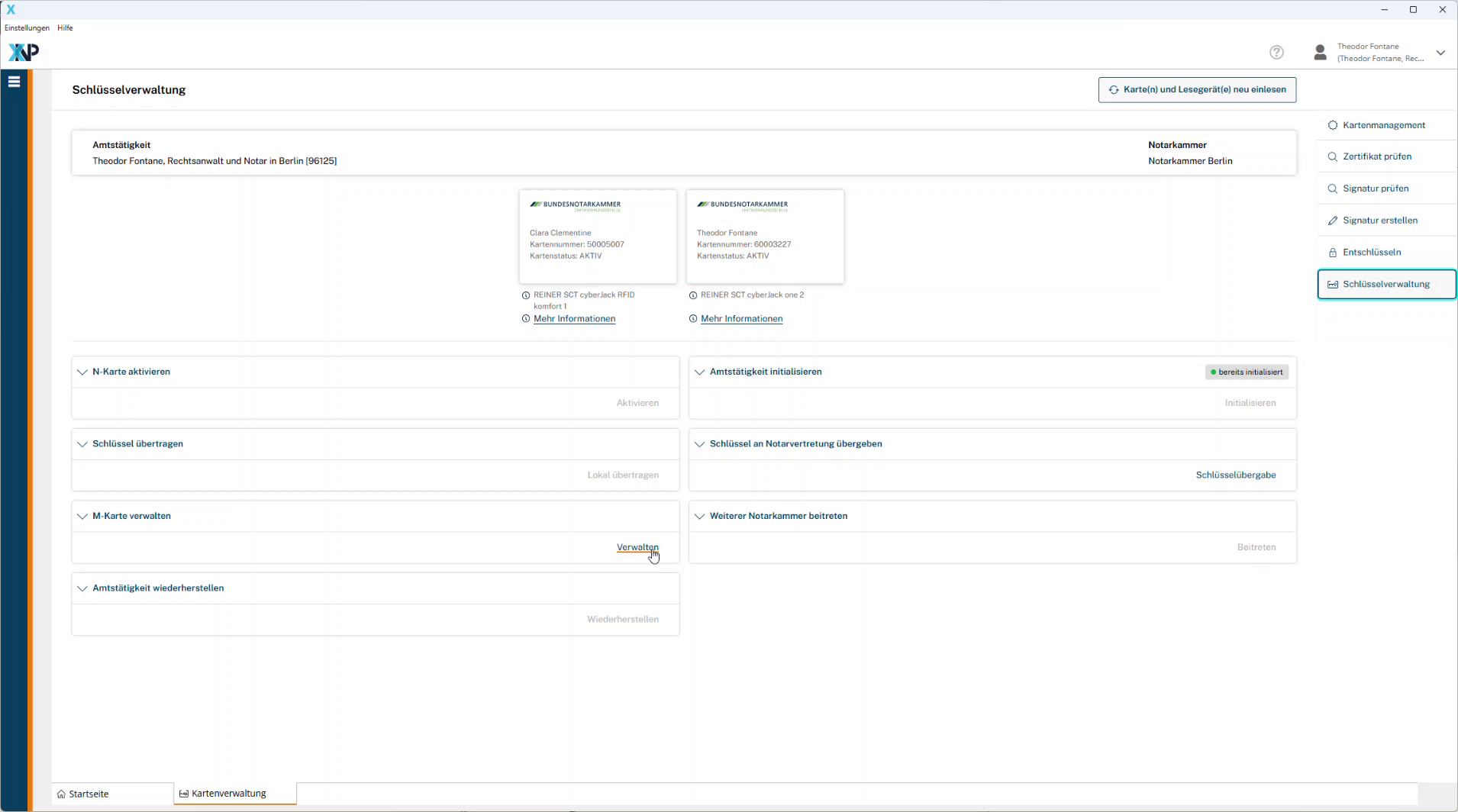Open the Einstellungen menu
Screen dimensions: 1458x812
coord(27,27)
